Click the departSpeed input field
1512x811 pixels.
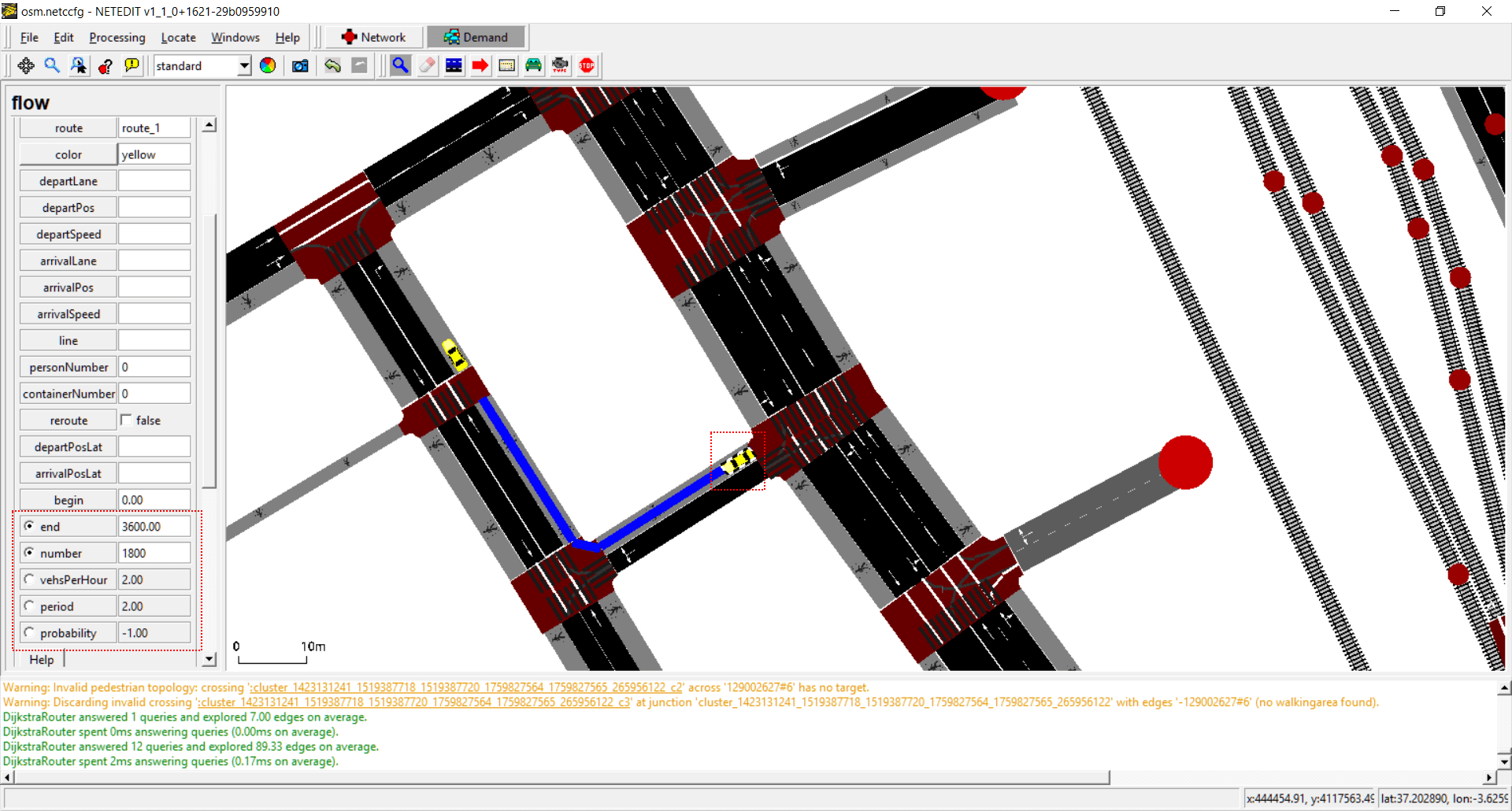pyautogui.click(x=154, y=234)
